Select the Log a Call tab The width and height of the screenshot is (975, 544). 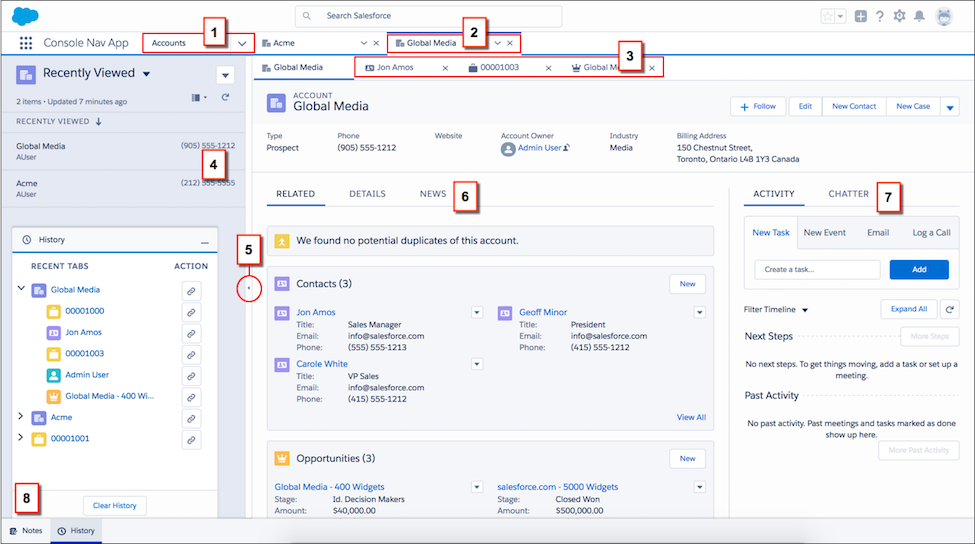(x=931, y=233)
